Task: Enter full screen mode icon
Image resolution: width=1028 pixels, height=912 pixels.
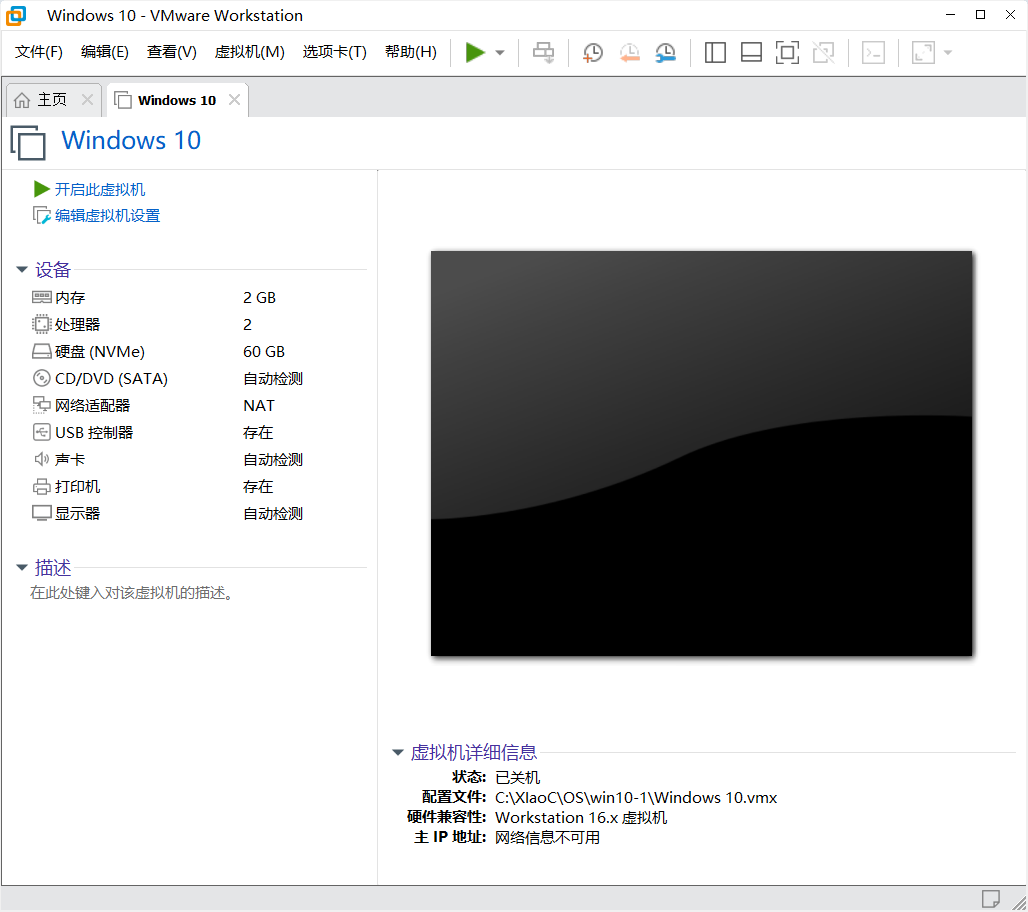Action: (x=787, y=52)
